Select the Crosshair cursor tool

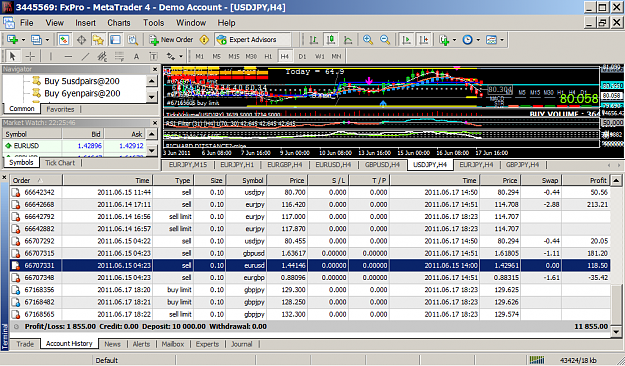click(x=30, y=56)
